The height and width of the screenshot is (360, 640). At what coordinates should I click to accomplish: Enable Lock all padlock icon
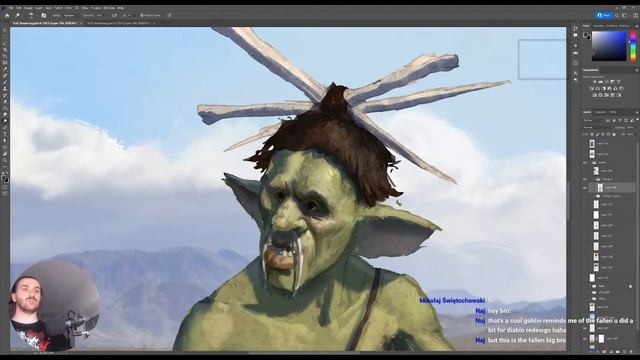click(x=614, y=134)
